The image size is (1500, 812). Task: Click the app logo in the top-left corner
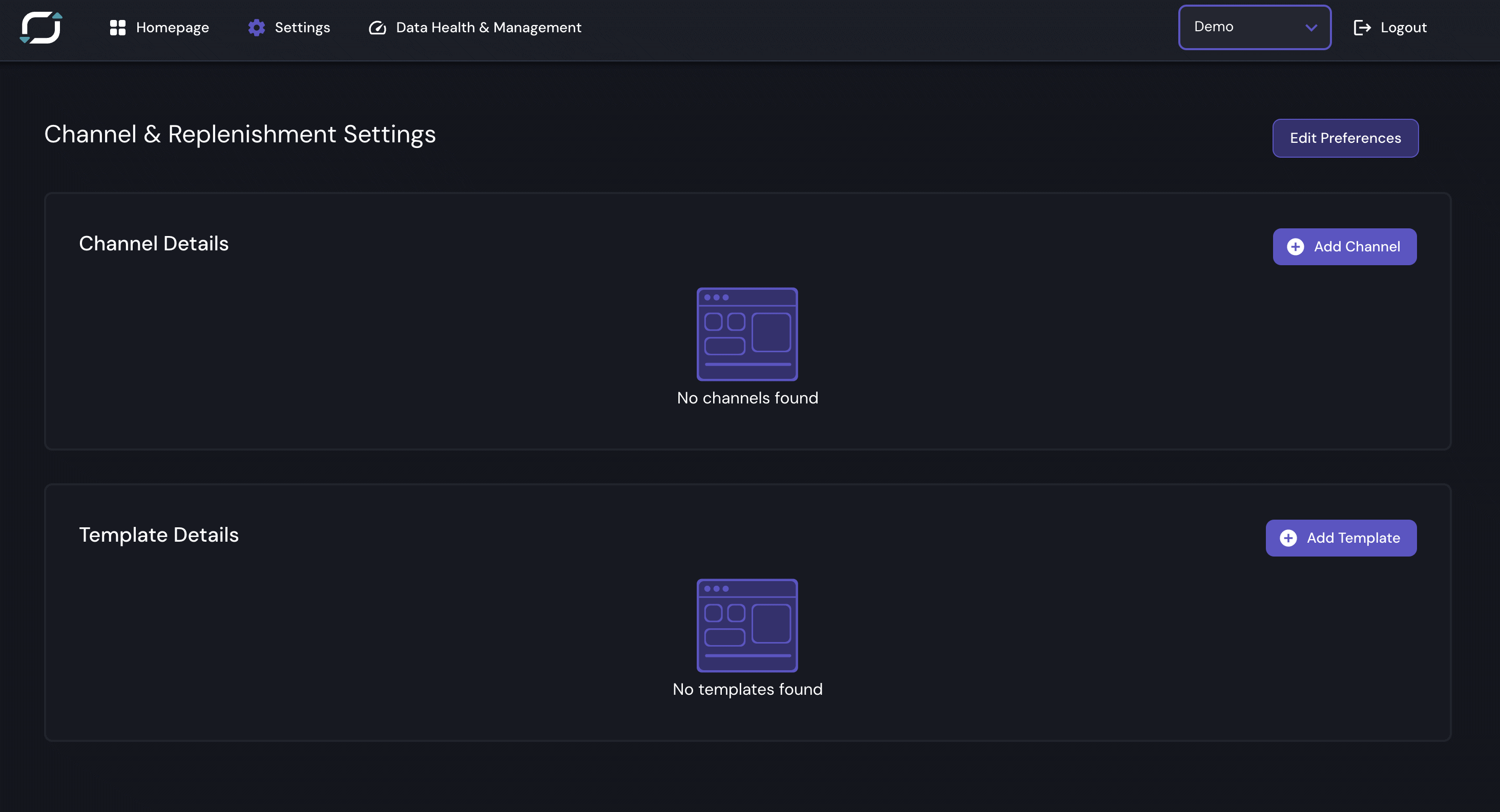(41, 27)
